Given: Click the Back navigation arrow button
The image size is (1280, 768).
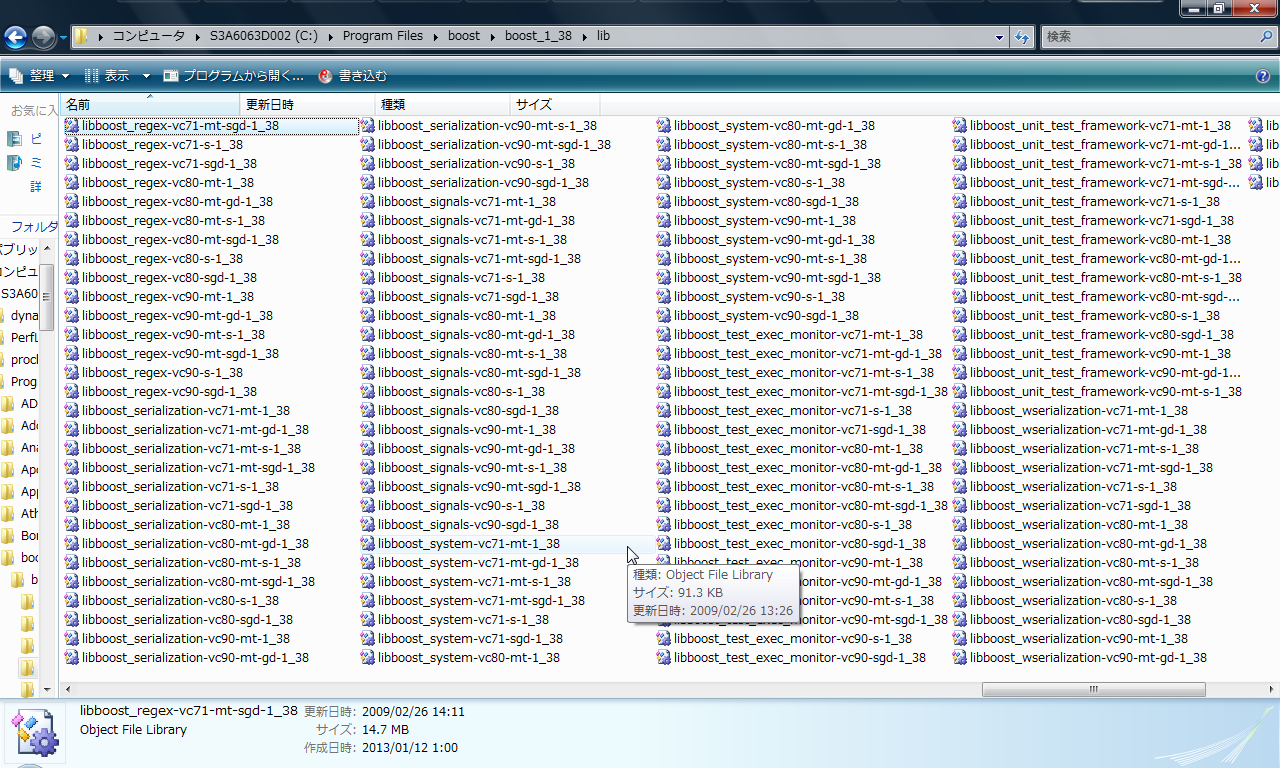Looking at the screenshot, I should (x=15, y=38).
